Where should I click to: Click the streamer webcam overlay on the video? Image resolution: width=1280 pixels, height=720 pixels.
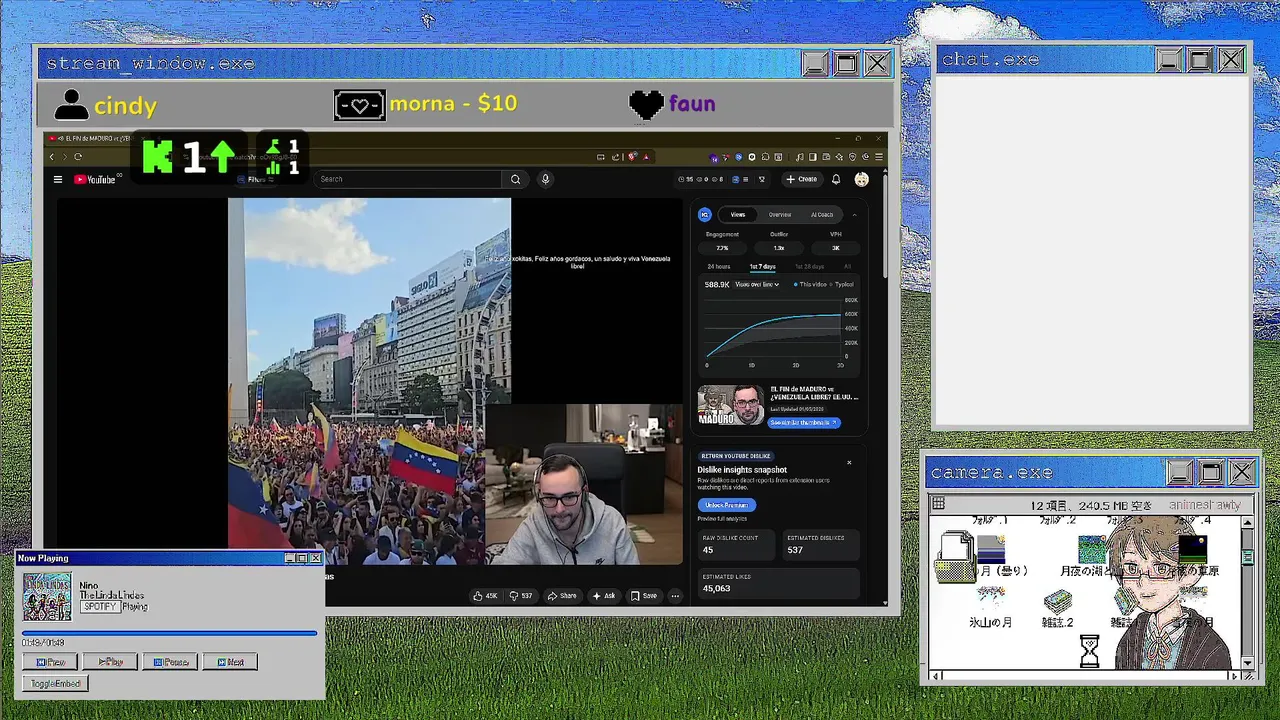coord(584,485)
